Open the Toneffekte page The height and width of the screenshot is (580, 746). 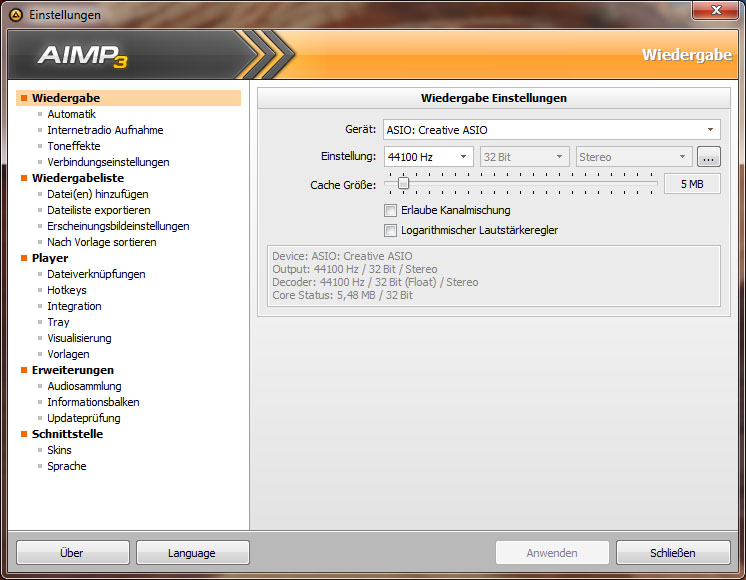[x=74, y=146]
